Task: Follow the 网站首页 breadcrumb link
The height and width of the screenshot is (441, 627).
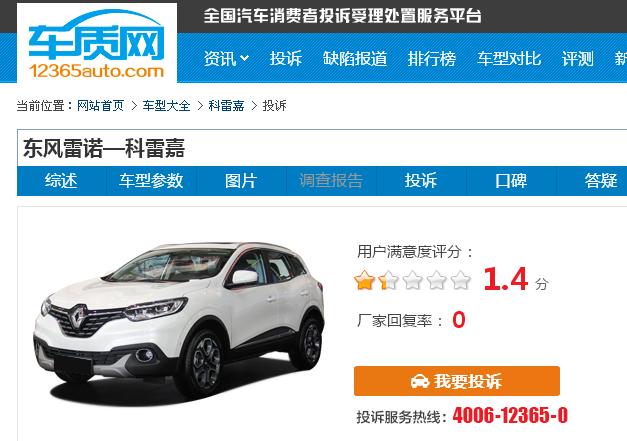Action: click(x=100, y=106)
